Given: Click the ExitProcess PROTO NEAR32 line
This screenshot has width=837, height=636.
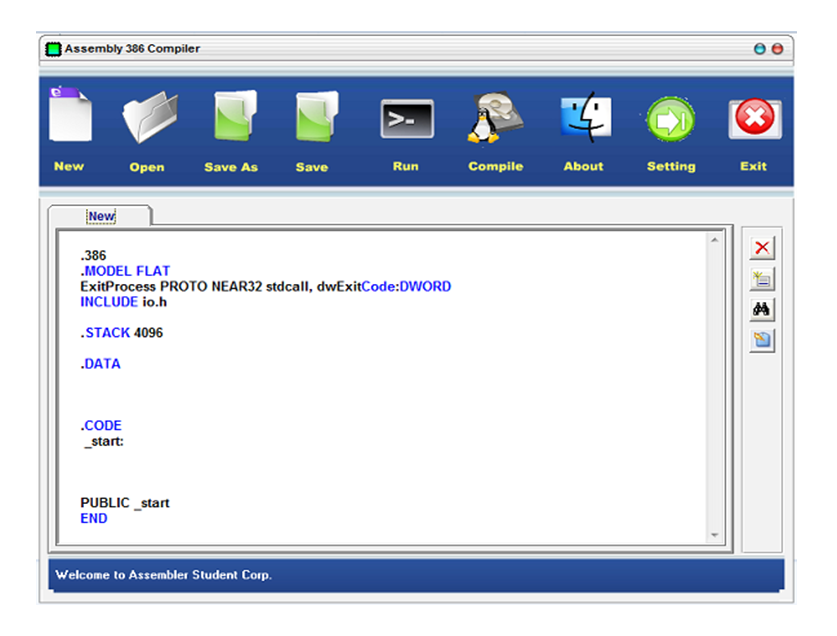Looking at the screenshot, I should [265, 286].
